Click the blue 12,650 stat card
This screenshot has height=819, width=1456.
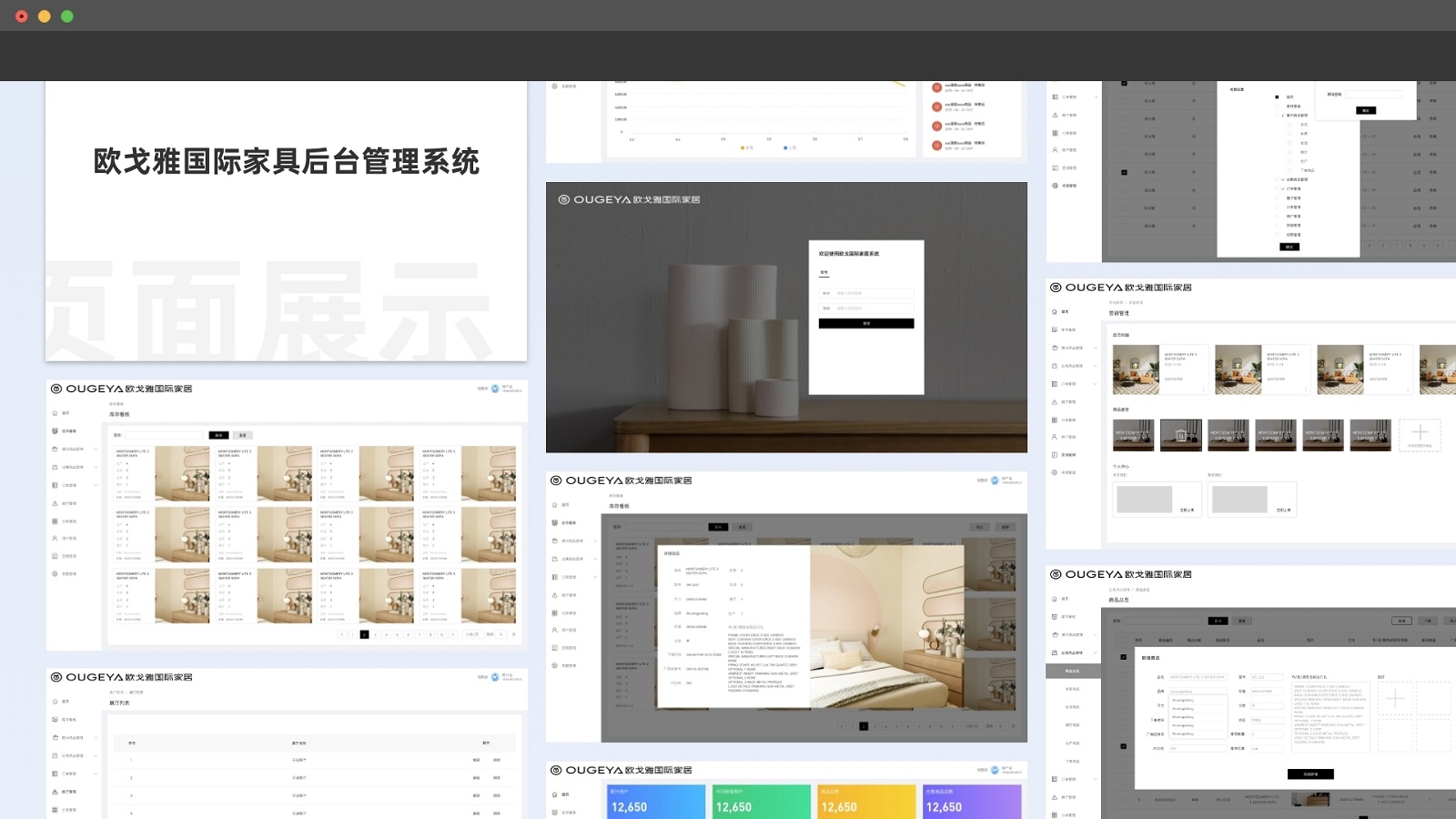tap(656, 803)
